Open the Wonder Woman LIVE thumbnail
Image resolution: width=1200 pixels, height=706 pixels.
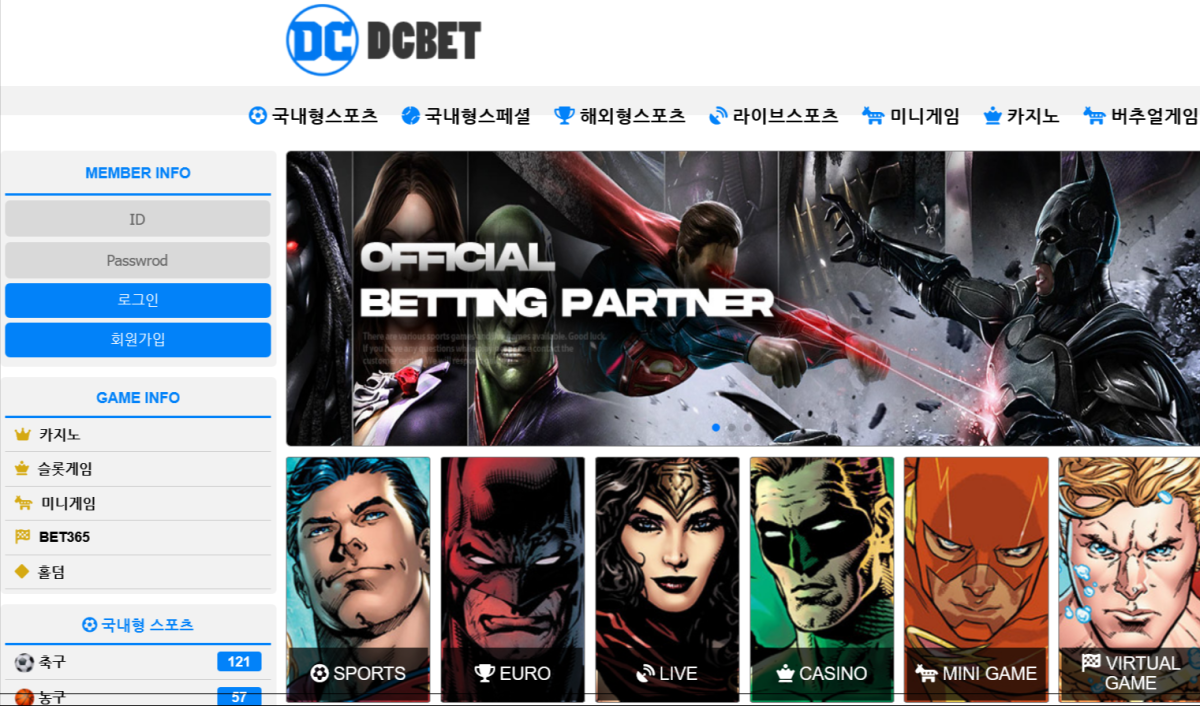[x=667, y=580]
